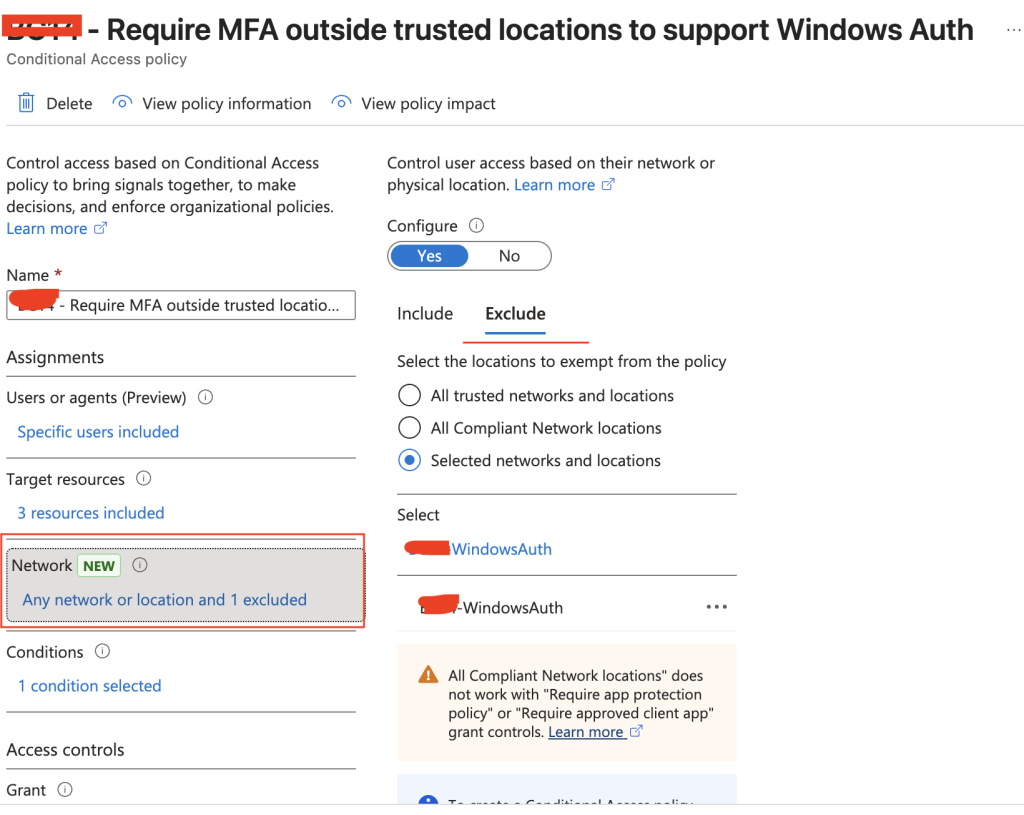Switch to the Include tab
1024x815 pixels.
coord(425,314)
